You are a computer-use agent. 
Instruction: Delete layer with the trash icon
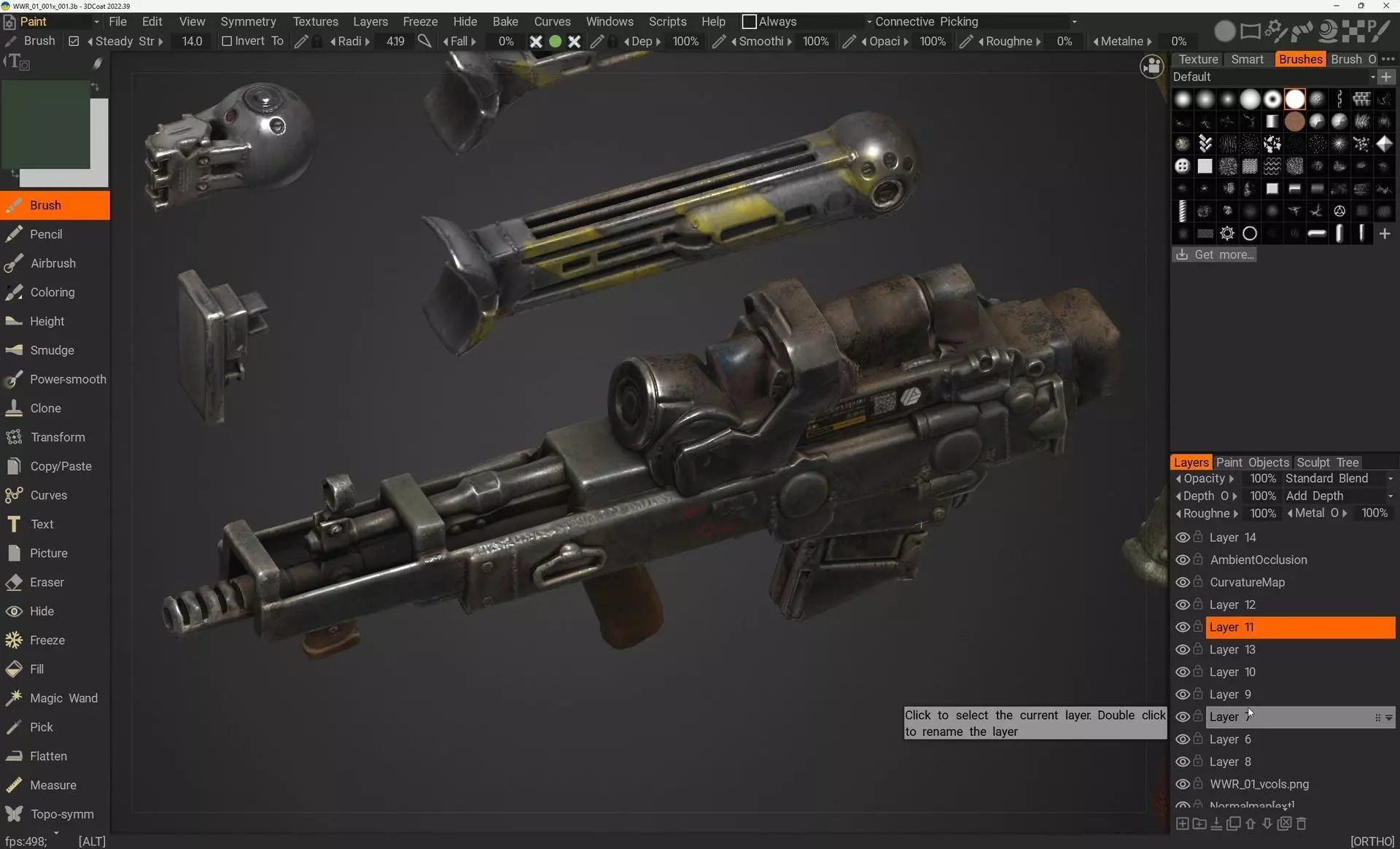pos(1302,823)
